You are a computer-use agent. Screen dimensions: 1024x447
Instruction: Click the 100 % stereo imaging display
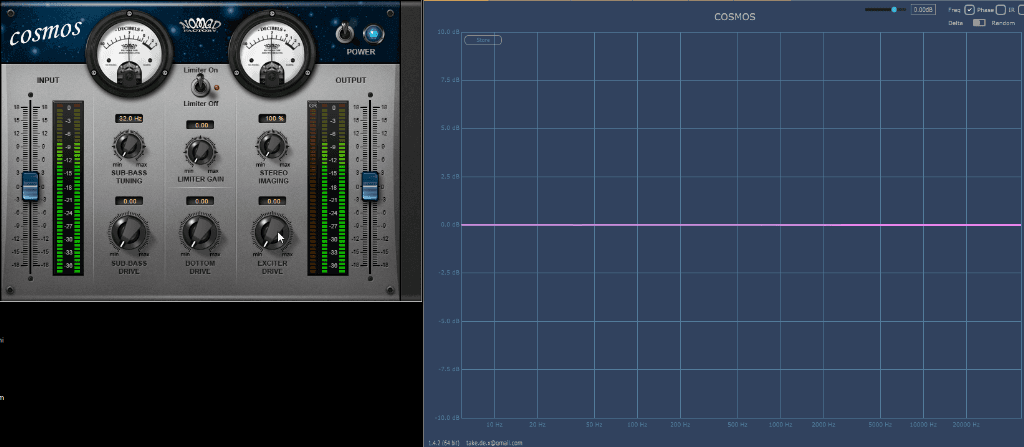click(272, 118)
